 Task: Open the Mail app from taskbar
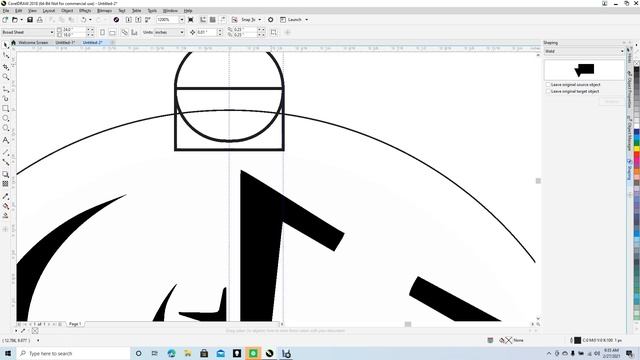[x=220, y=353]
